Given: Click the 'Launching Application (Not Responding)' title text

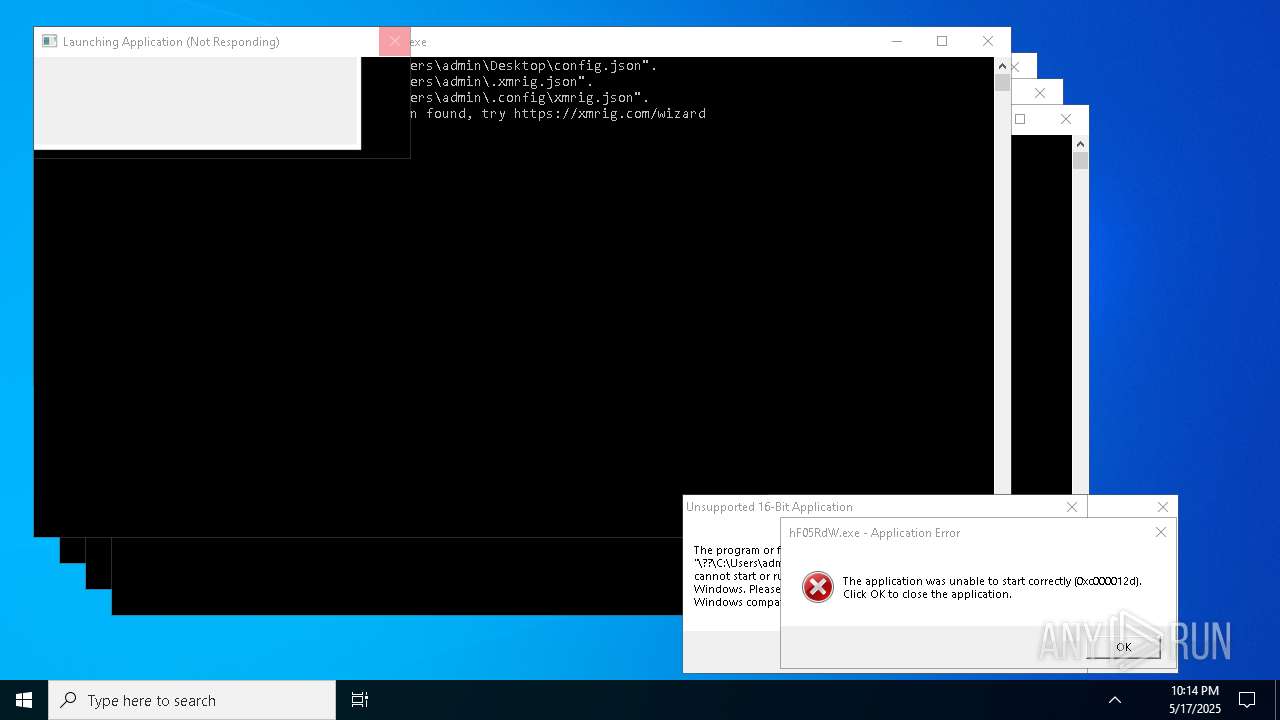Looking at the screenshot, I should point(171,42).
